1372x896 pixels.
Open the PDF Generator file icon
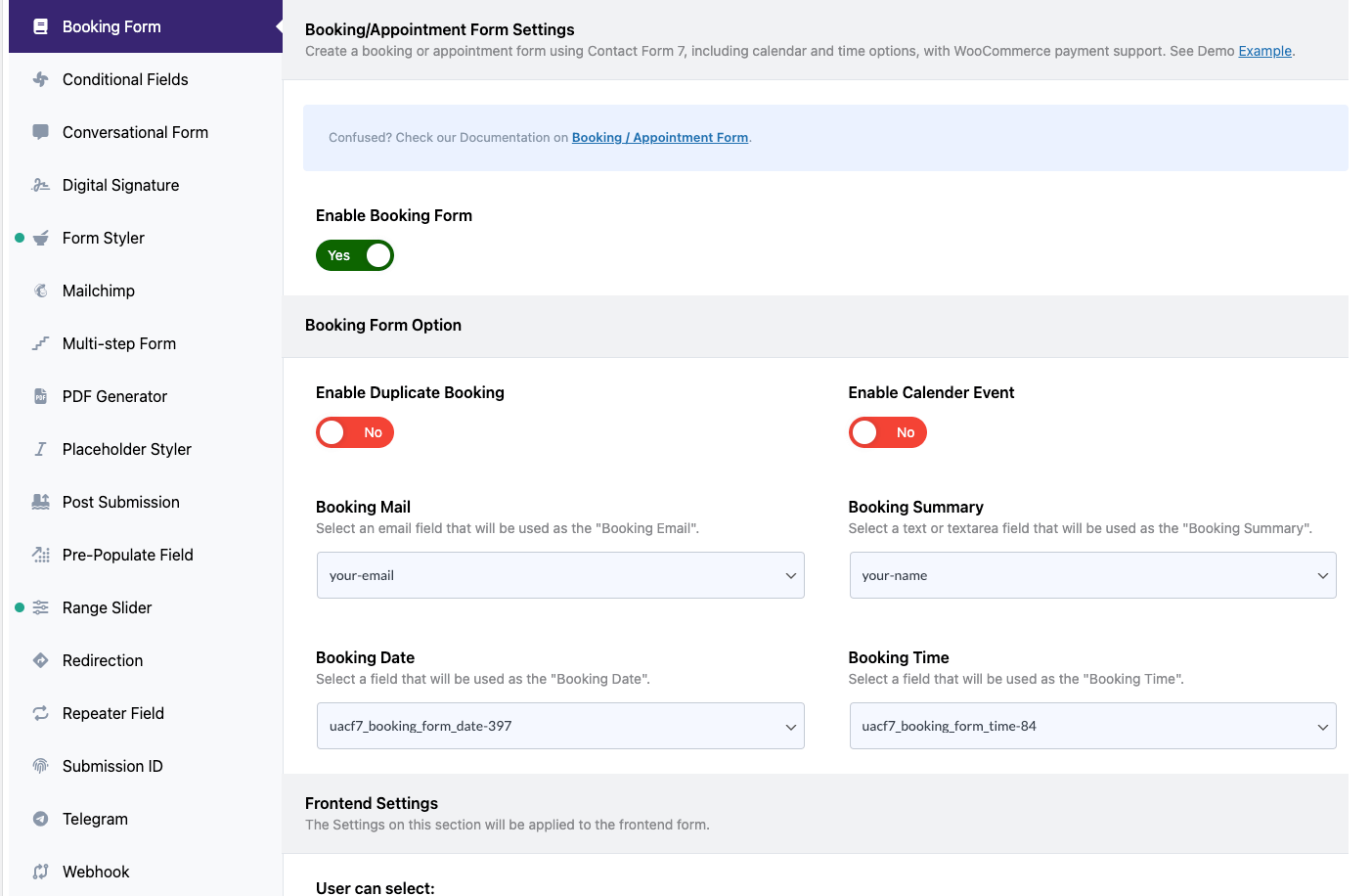click(40, 396)
